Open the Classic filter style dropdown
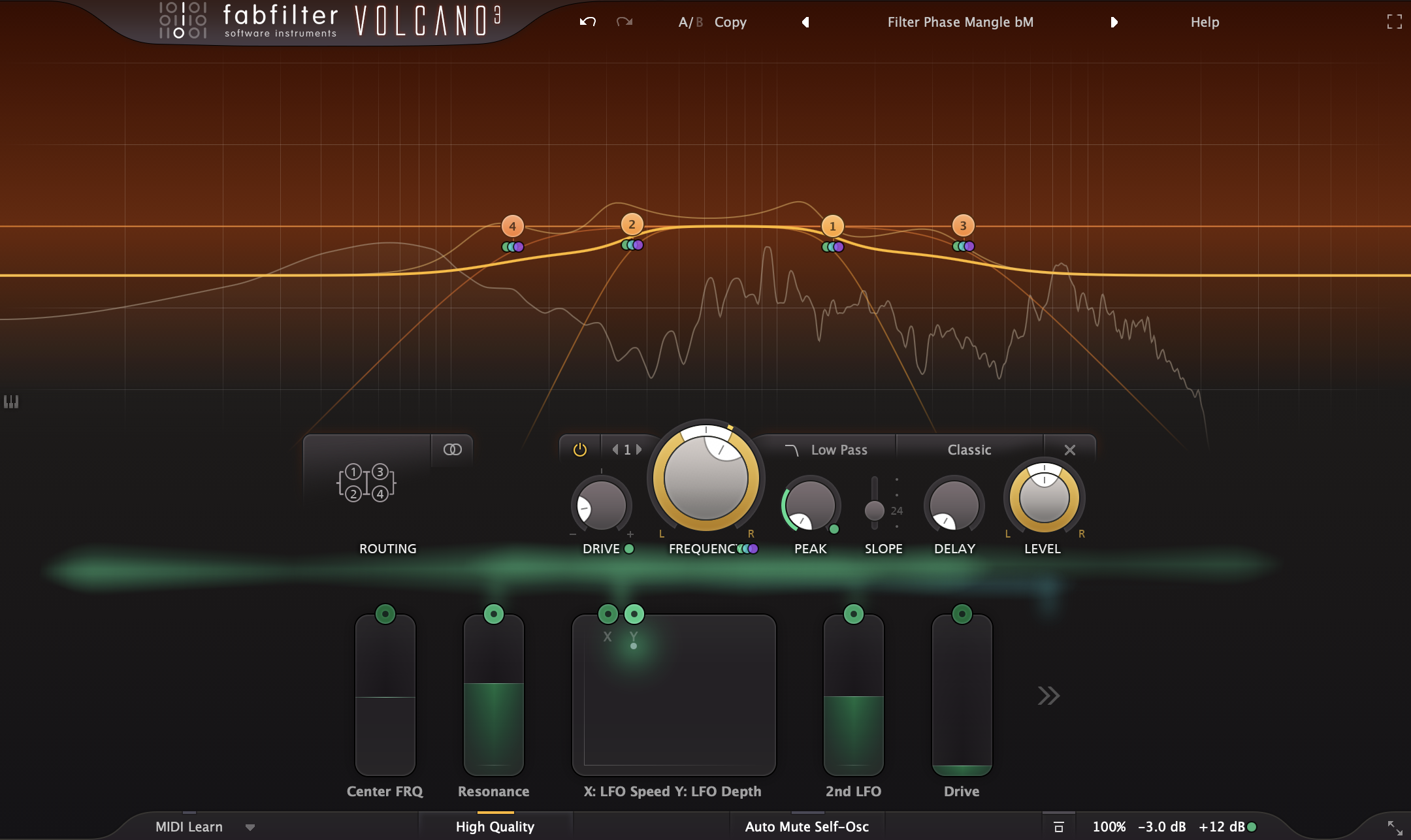1411x840 pixels. click(x=969, y=450)
